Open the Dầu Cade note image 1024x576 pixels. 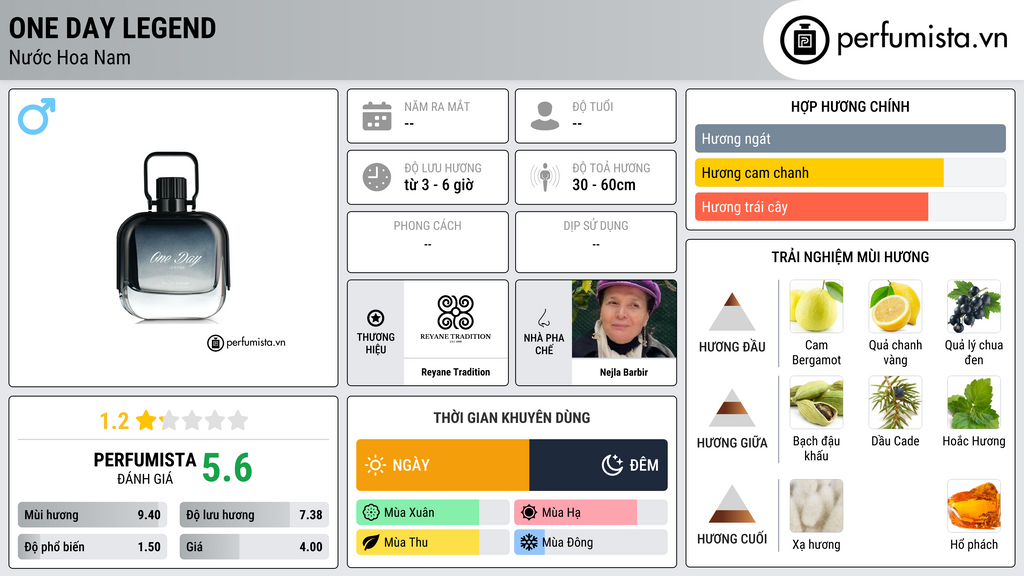[x=895, y=402]
